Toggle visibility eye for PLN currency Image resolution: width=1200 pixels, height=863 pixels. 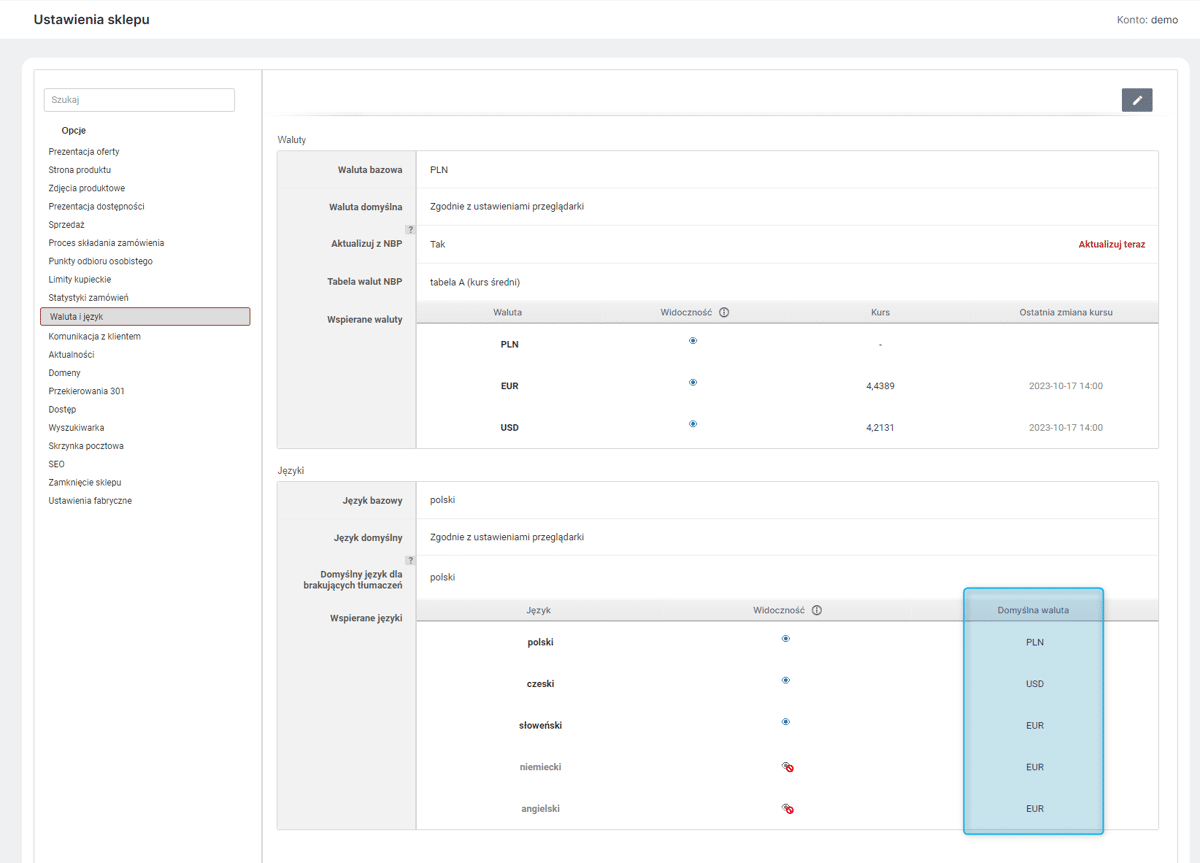click(693, 341)
